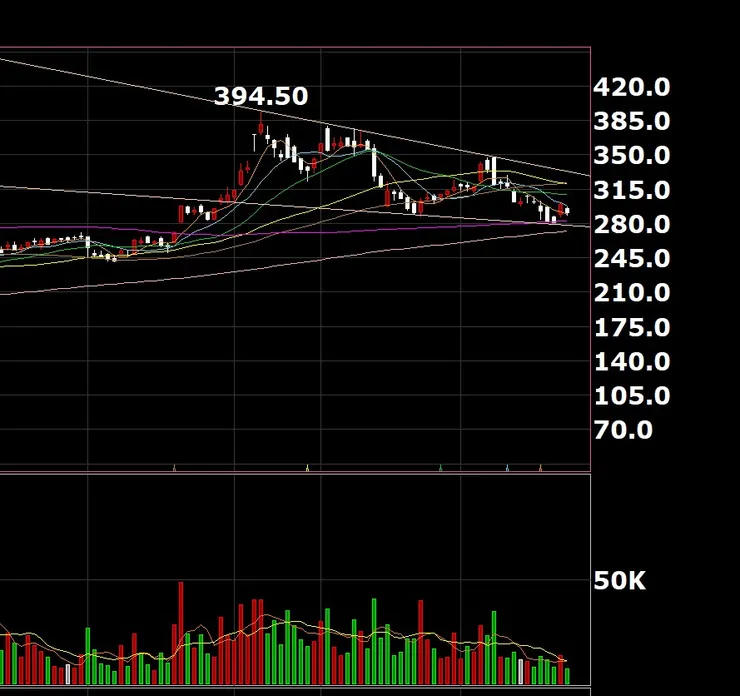
Task: Select the 245.0 price axis label
Action: [x=631, y=259]
